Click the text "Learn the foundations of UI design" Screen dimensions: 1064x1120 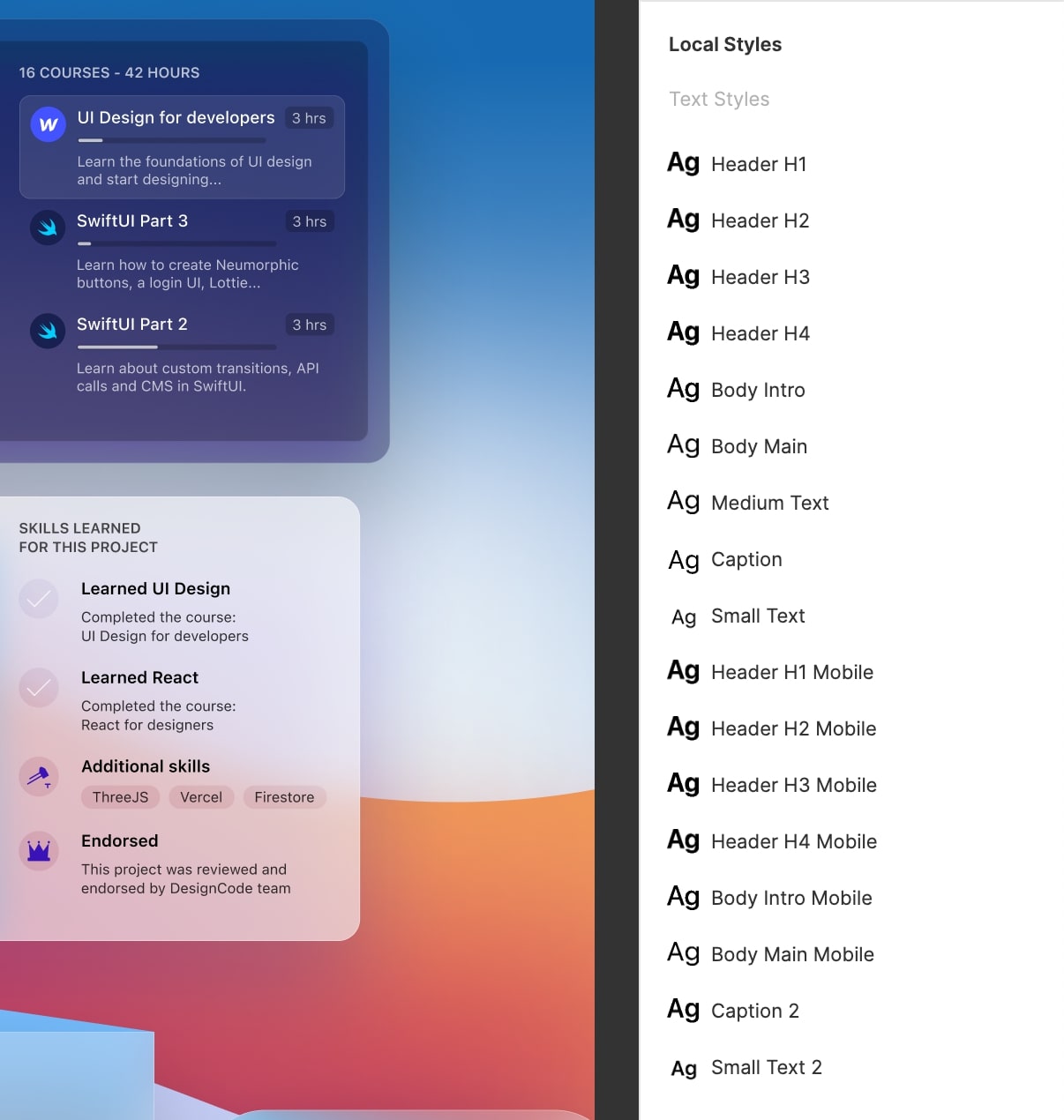(194, 161)
